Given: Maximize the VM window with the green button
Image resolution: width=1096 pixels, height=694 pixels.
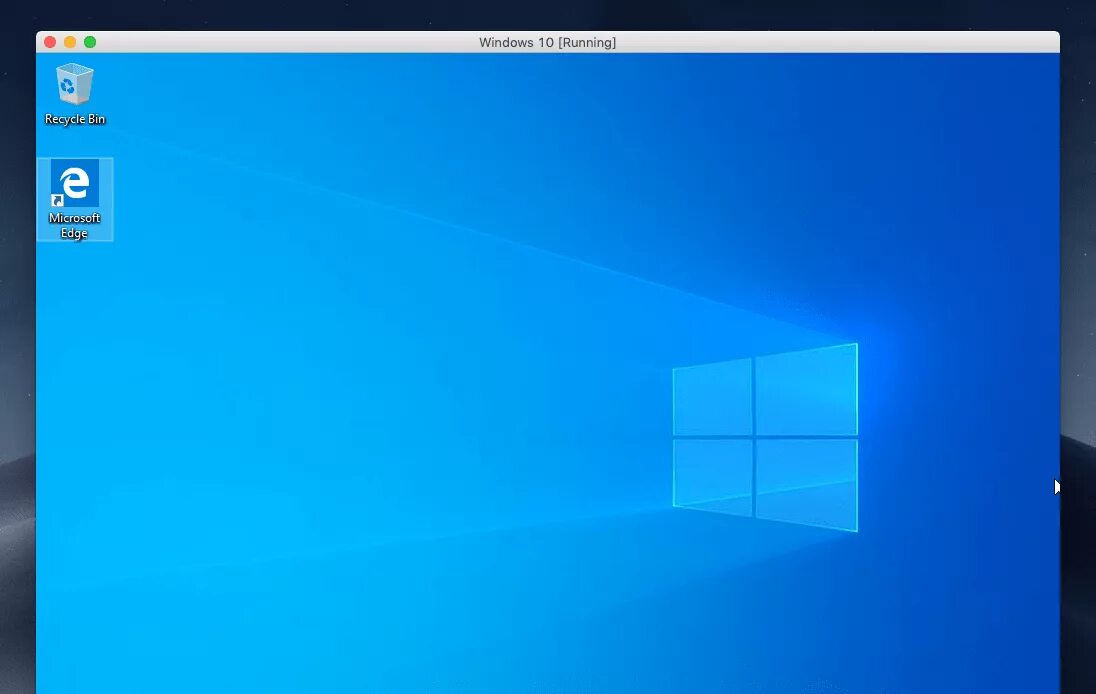Looking at the screenshot, I should 90,42.
